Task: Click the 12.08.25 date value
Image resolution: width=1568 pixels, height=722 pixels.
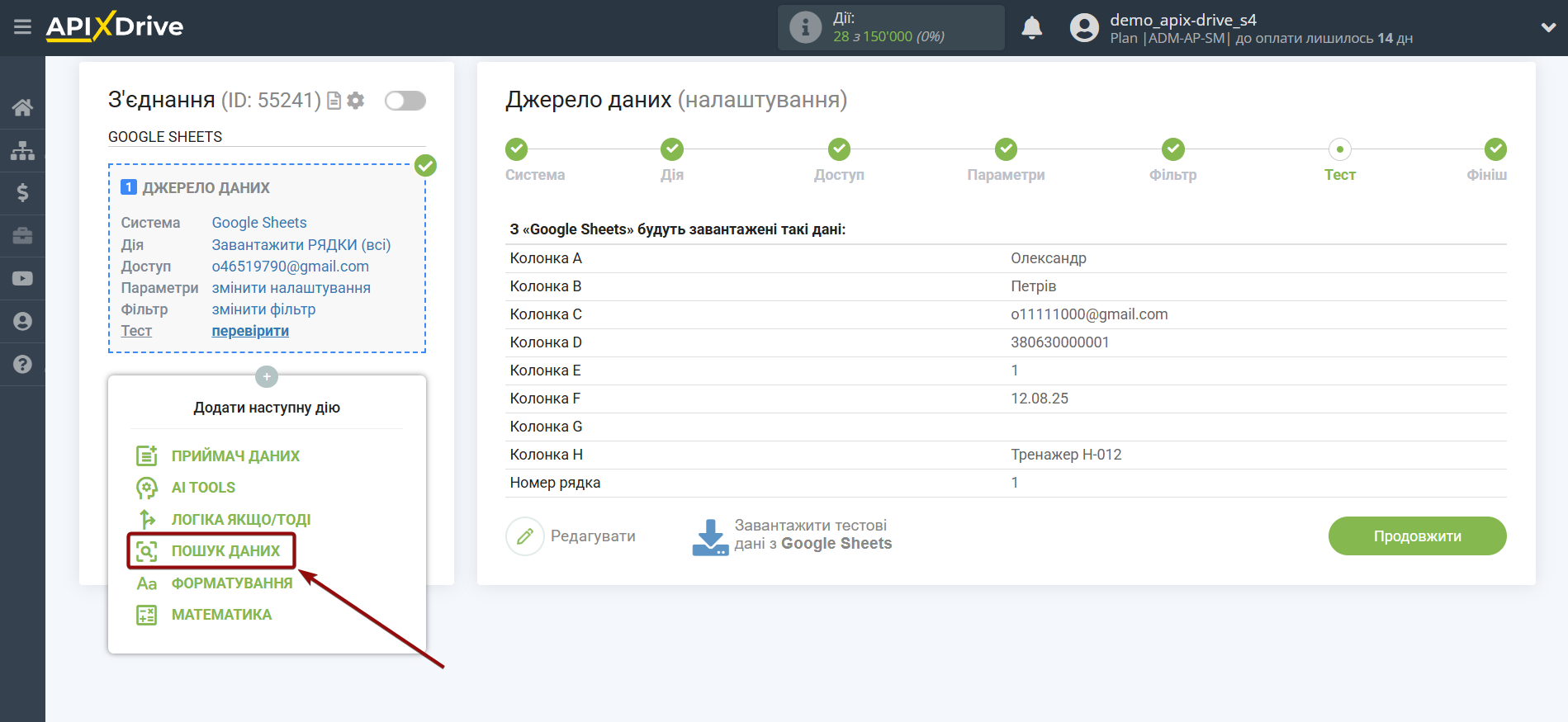Action: coord(1040,399)
